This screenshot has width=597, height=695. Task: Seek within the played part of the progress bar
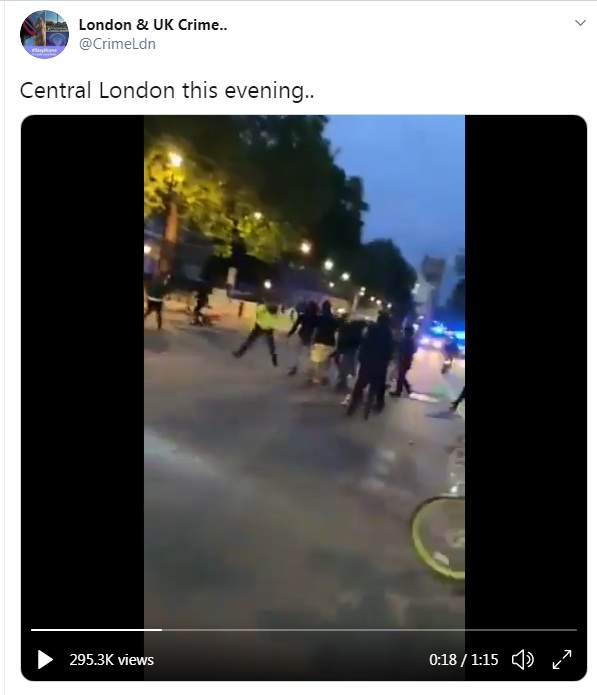tap(96, 629)
